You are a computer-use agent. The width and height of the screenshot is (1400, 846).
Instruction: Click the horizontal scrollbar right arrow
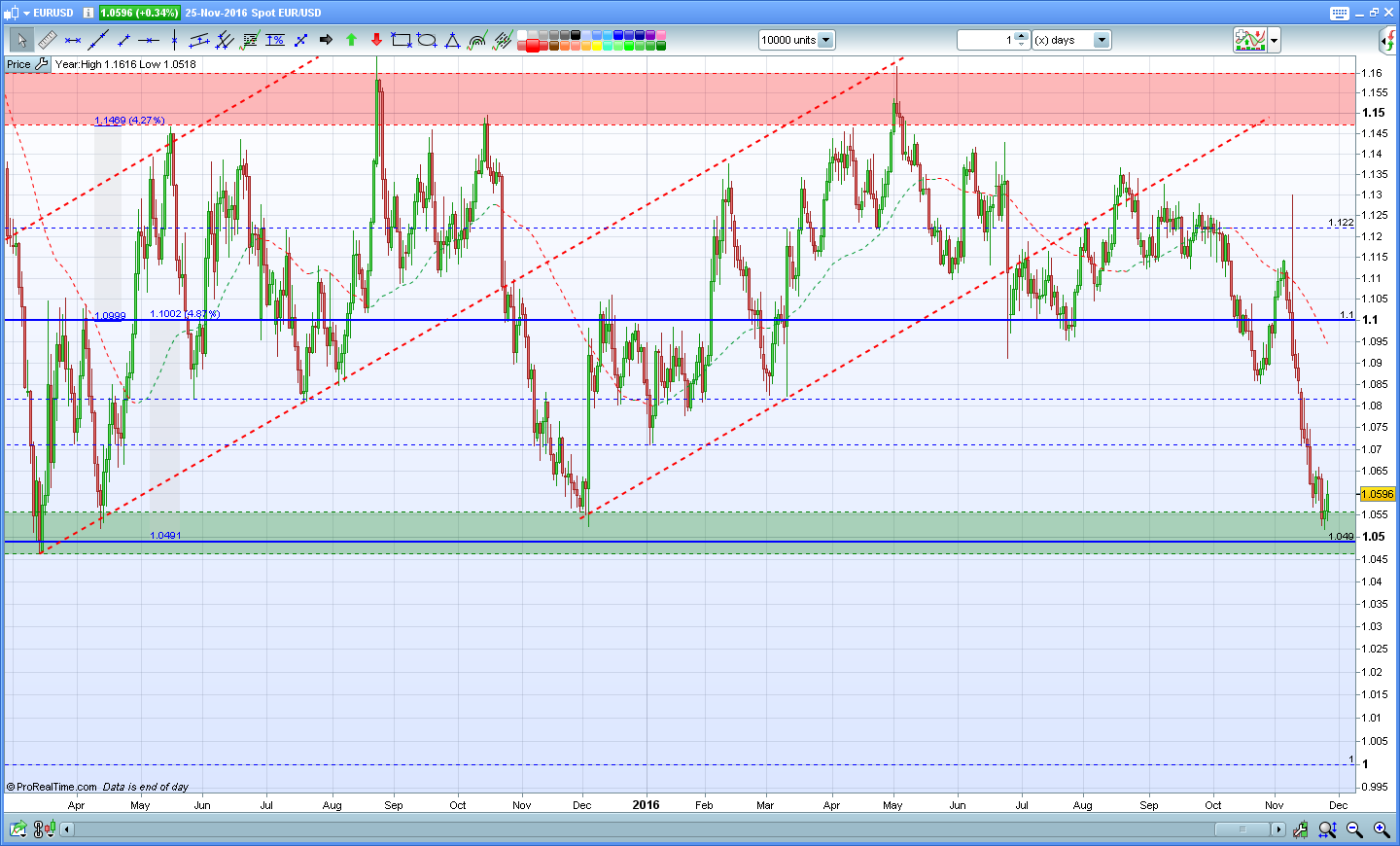tap(1277, 829)
